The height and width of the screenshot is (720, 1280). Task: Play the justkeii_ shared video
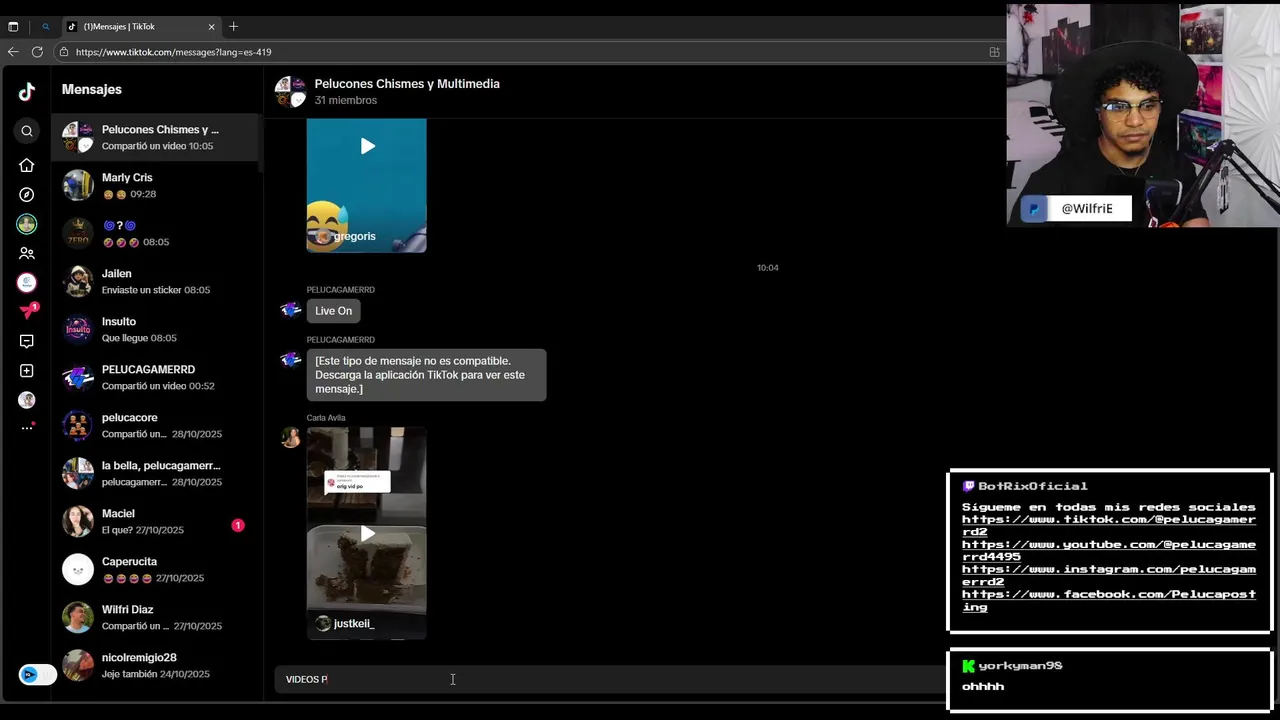(x=367, y=533)
